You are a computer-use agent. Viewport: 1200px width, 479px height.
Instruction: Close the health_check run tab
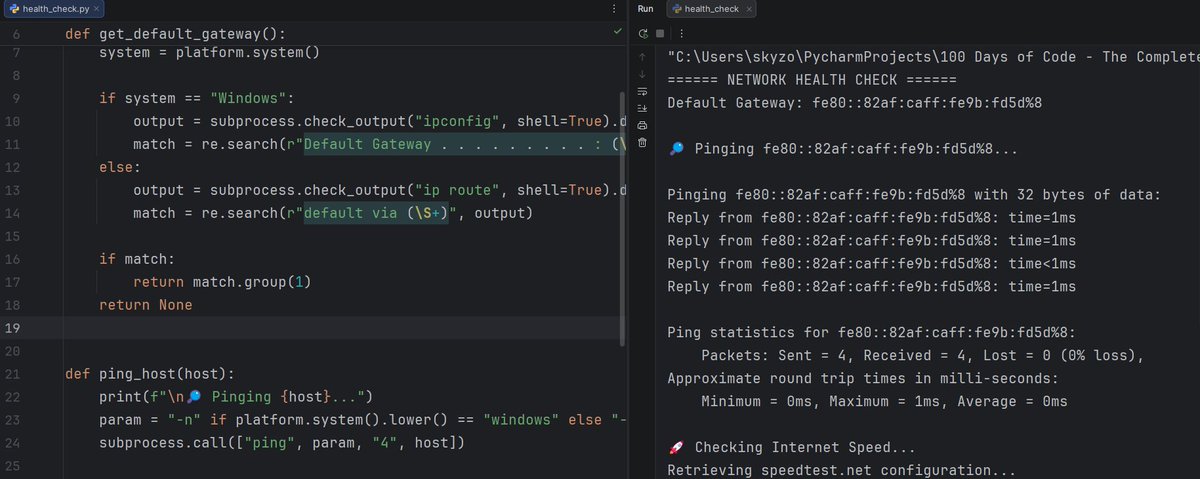point(748,9)
